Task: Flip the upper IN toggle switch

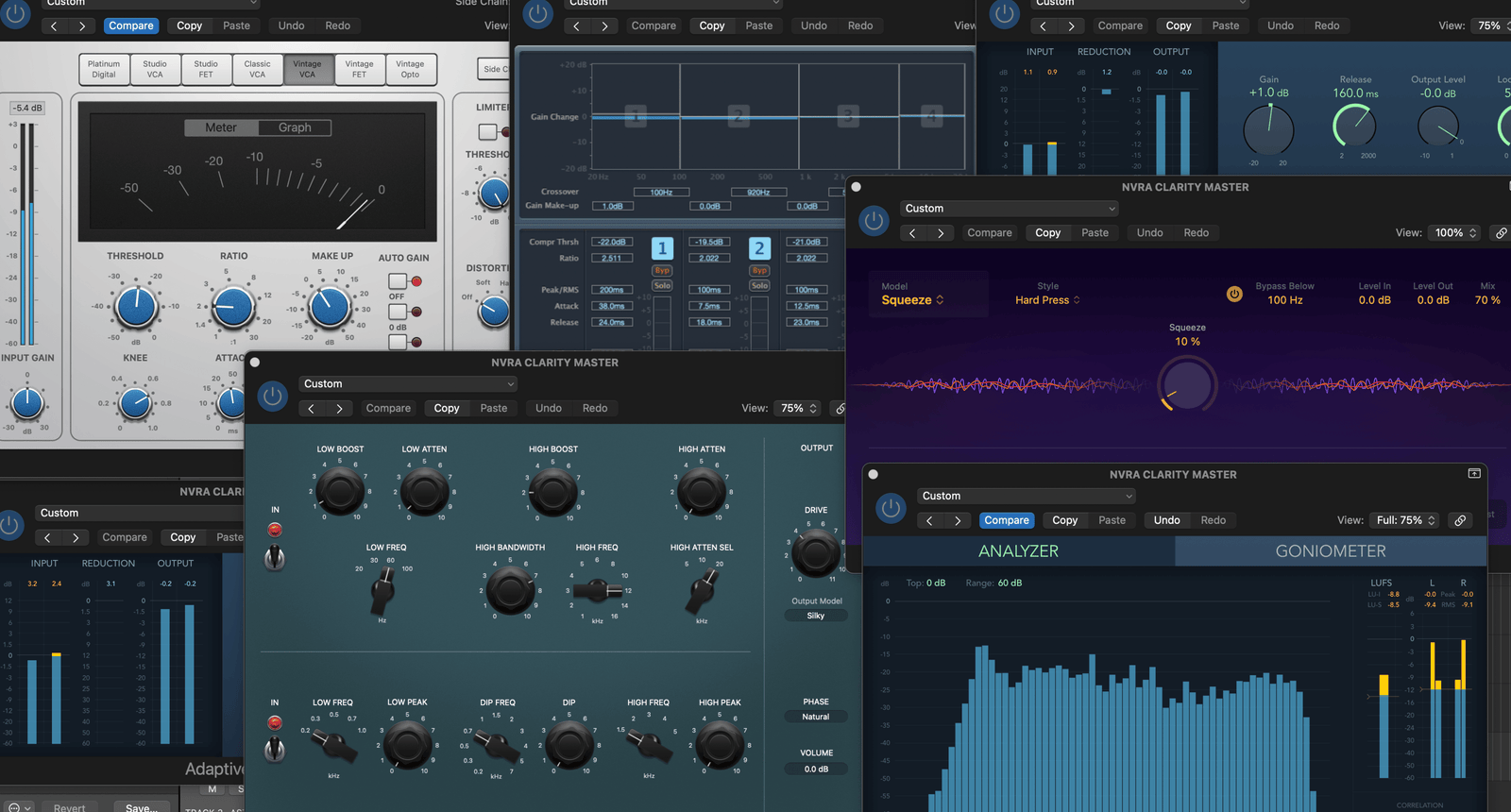Action: click(x=275, y=557)
